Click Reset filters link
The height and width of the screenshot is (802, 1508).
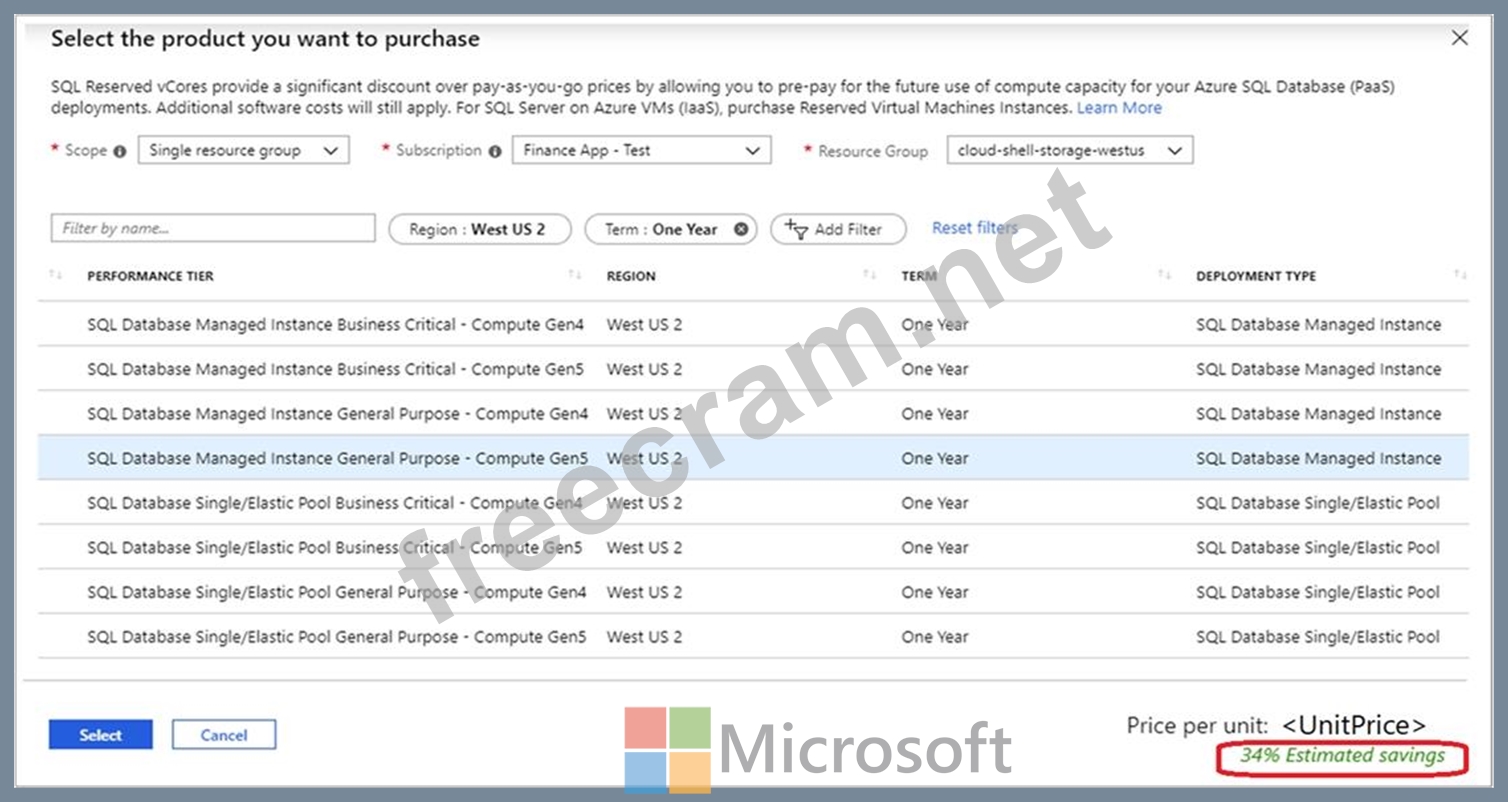point(974,228)
